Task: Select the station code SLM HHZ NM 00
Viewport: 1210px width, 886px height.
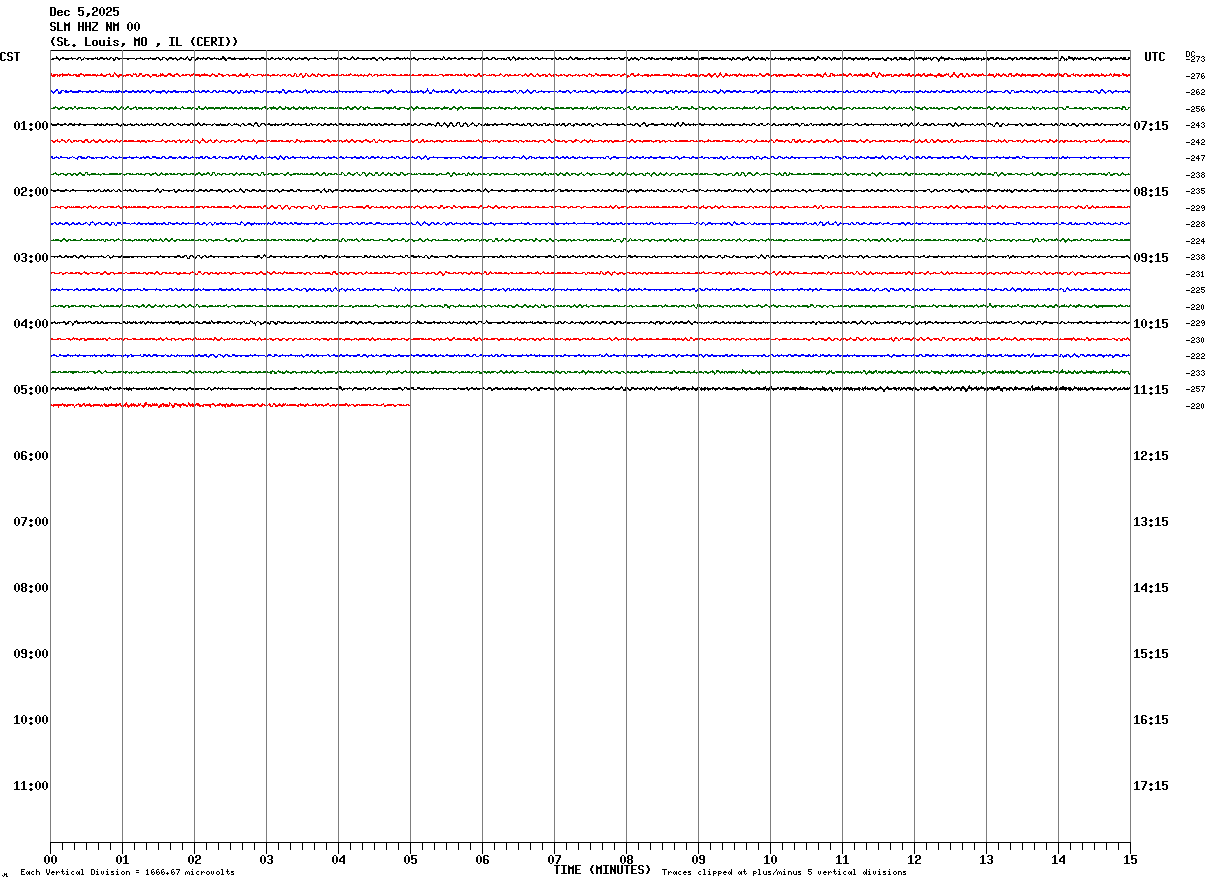Action: click(x=95, y=27)
